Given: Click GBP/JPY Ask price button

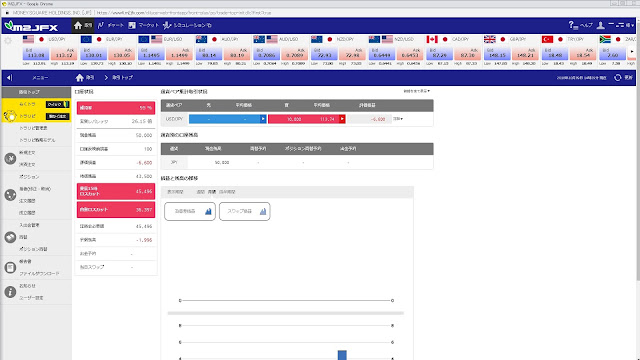Looking at the screenshot, I should click(x=524, y=53).
